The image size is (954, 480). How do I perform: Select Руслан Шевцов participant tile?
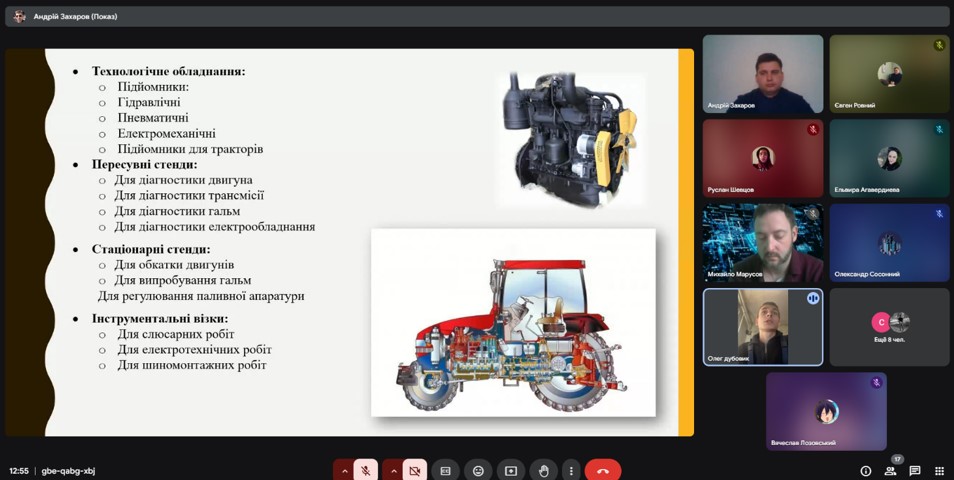[x=763, y=158]
